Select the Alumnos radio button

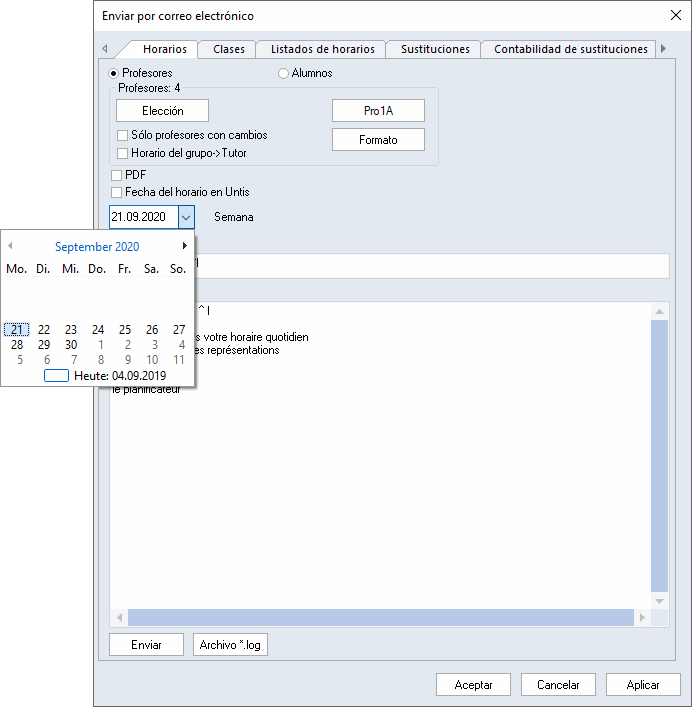tap(283, 73)
